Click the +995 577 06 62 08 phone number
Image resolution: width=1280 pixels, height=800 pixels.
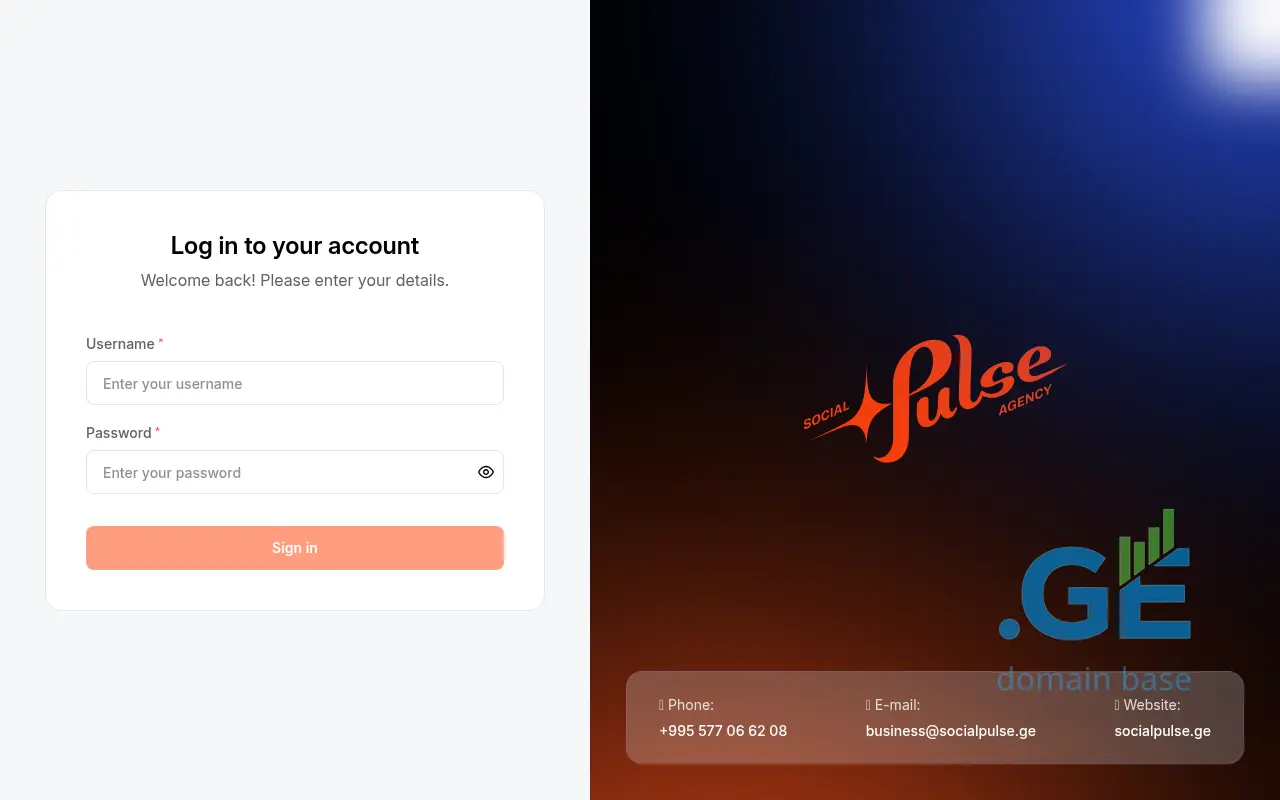(x=723, y=731)
